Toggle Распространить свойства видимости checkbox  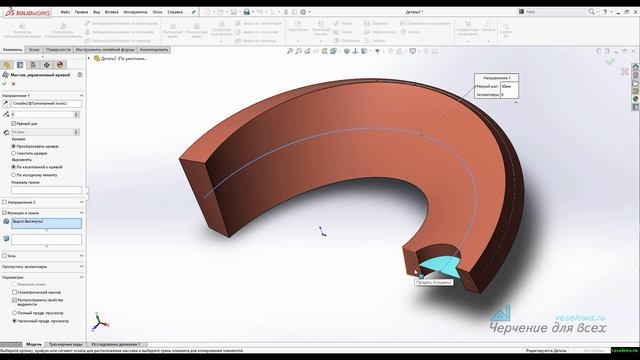[14, 300]
